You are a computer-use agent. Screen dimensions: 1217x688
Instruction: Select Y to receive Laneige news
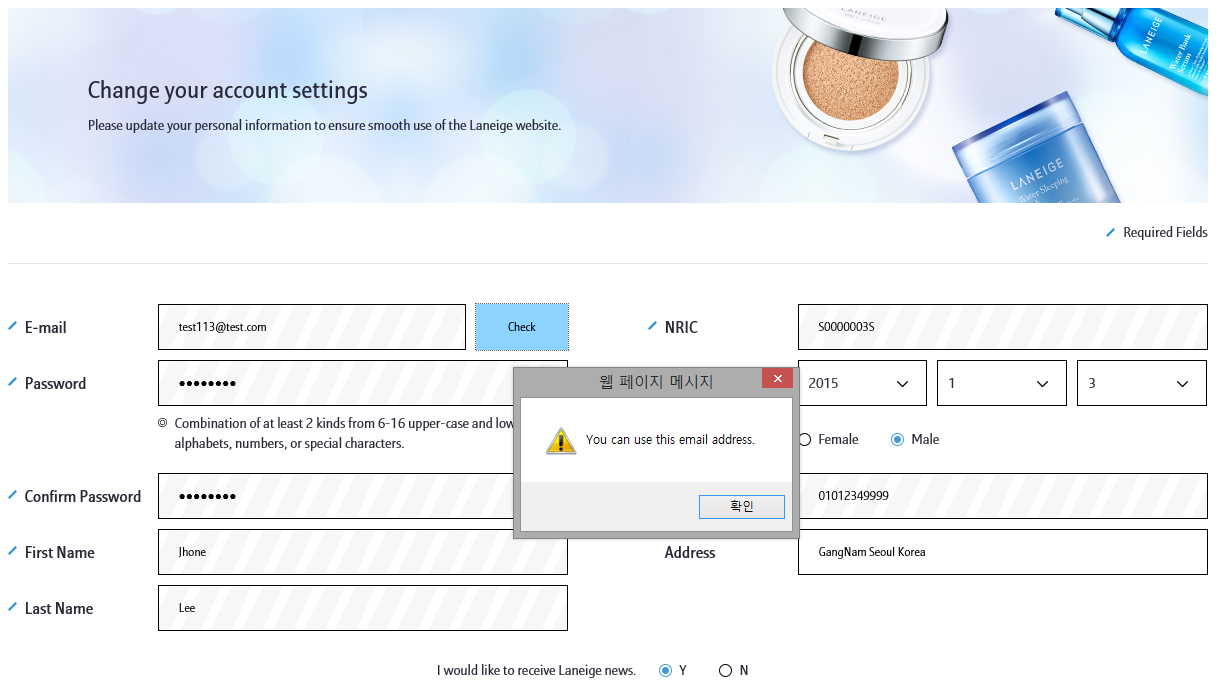665,671
